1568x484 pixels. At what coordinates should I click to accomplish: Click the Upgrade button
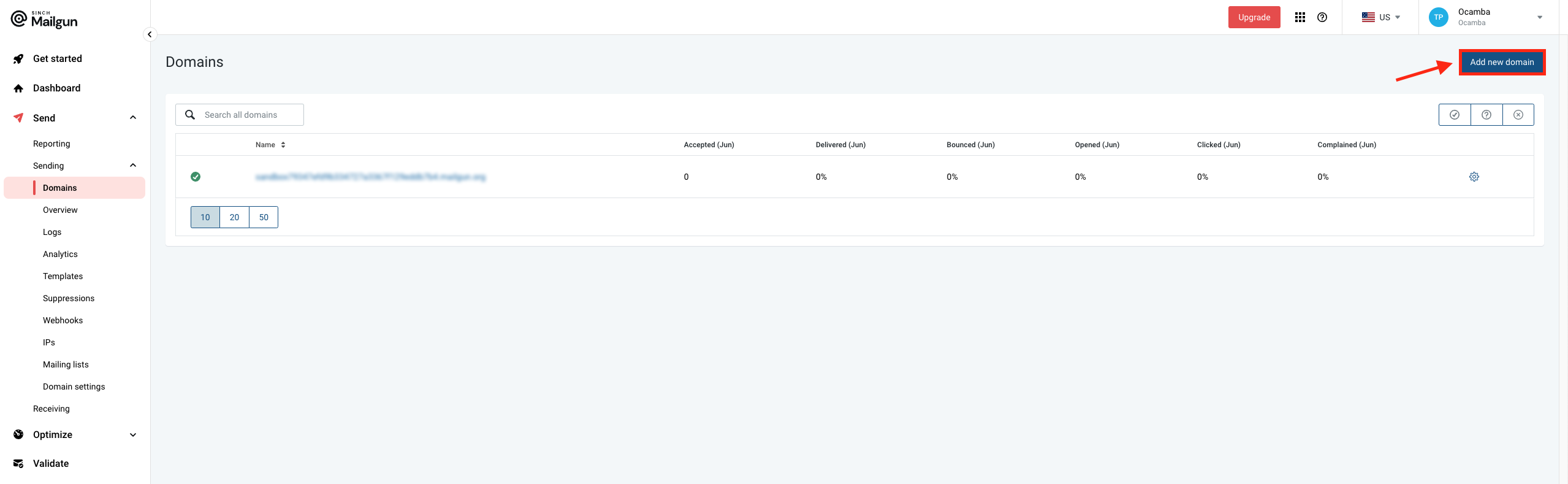tap(1254, 17)
